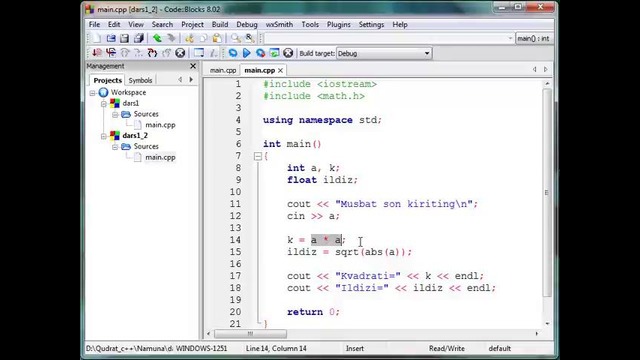Screen dimensions: 640x360
Task: Click the Rebuild icon
Action: click(274, 53)
